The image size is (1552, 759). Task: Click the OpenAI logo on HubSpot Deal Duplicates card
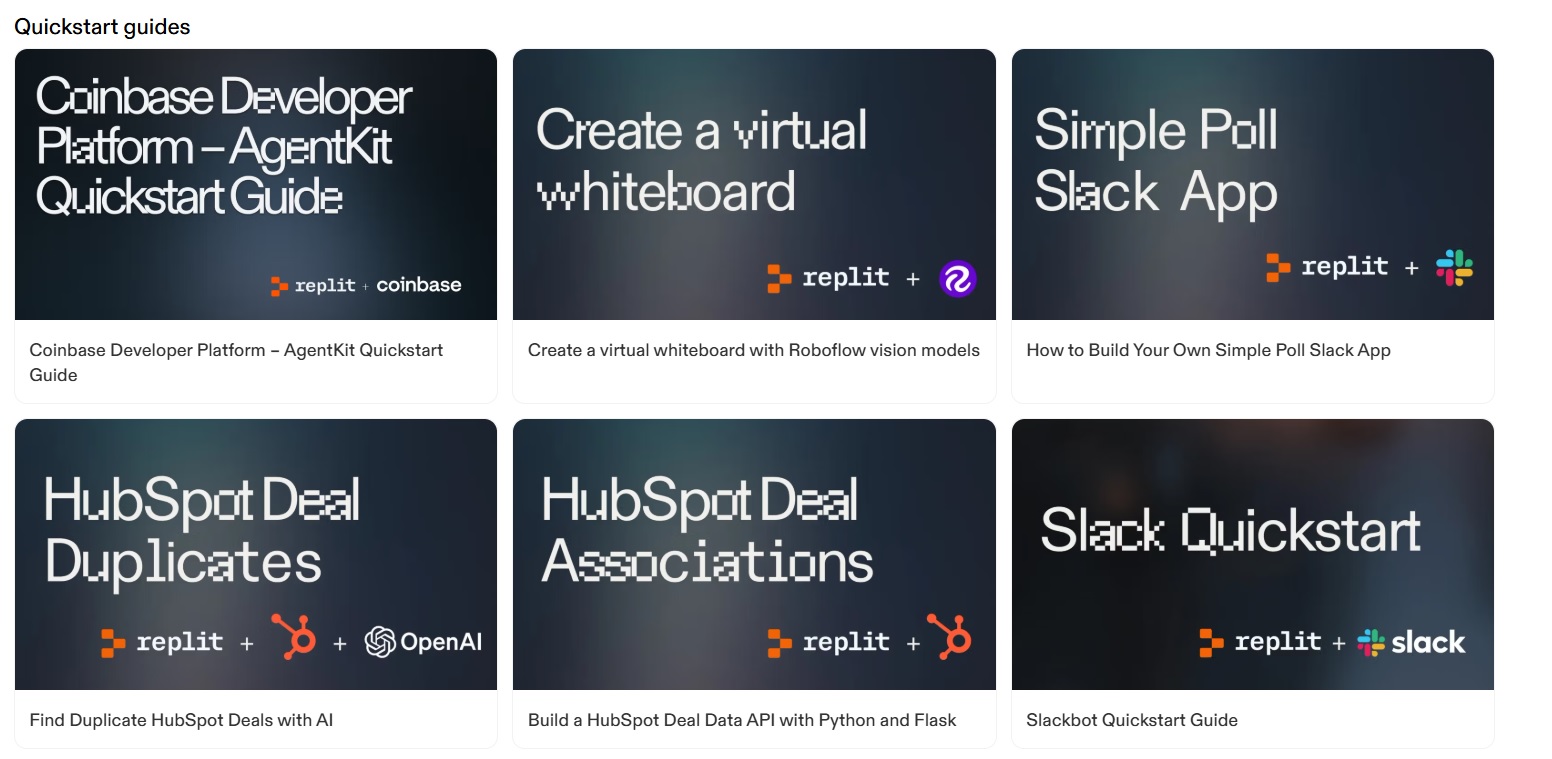point(423,642)
